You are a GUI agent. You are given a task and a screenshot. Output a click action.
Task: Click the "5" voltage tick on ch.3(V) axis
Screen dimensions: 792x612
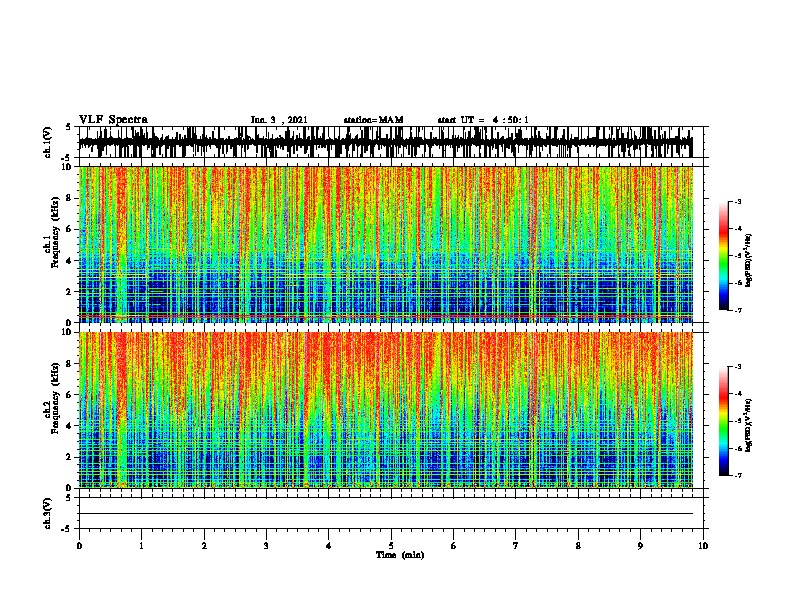click(x=69, y=498)
